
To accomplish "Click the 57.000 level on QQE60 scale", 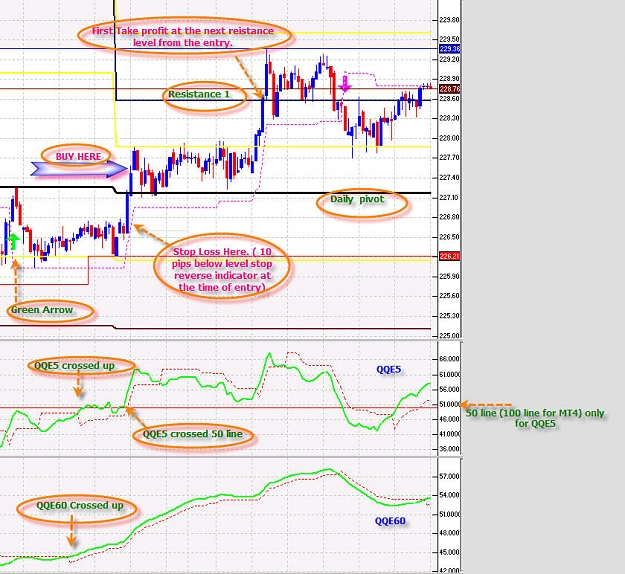I will coord(450,476).
